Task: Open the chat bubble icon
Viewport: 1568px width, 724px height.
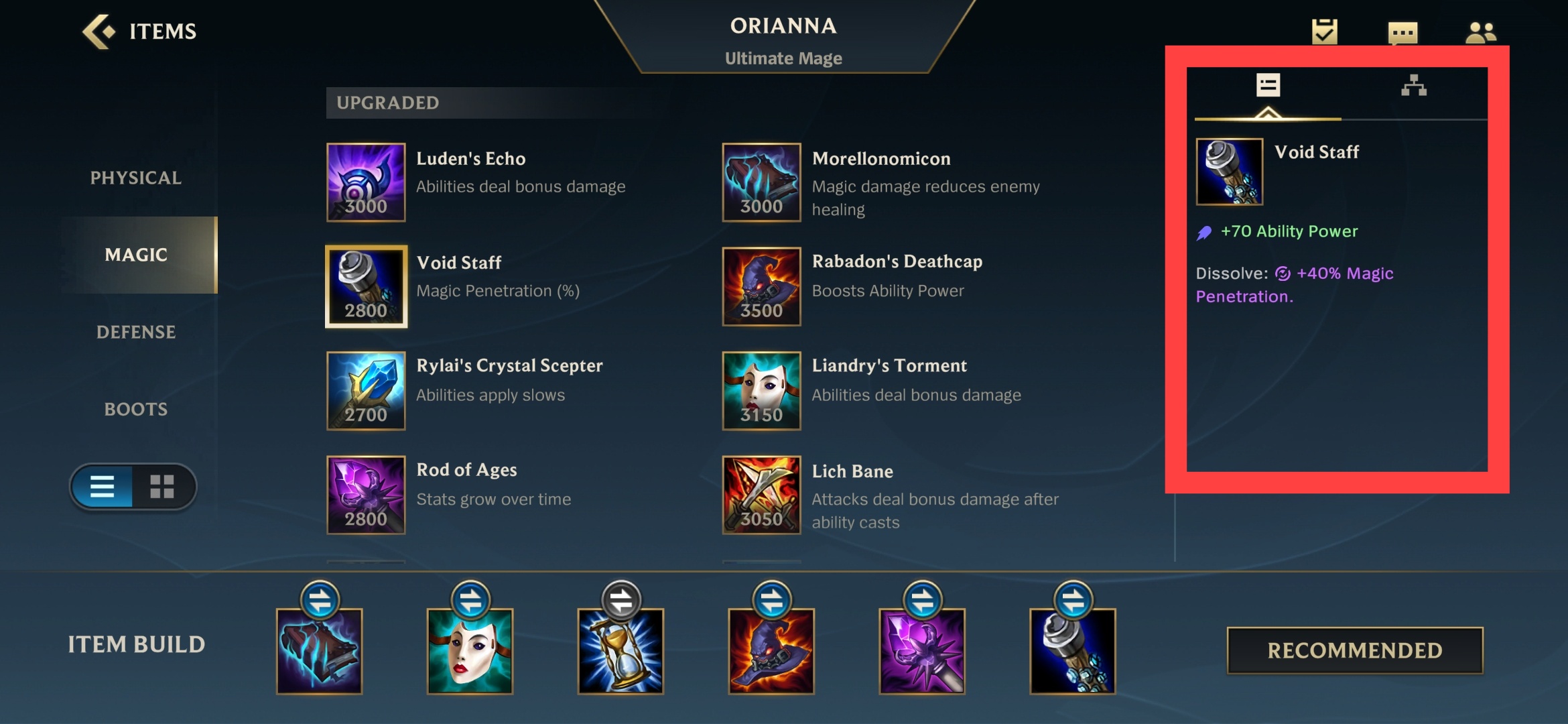Action: click(1402, 32)
